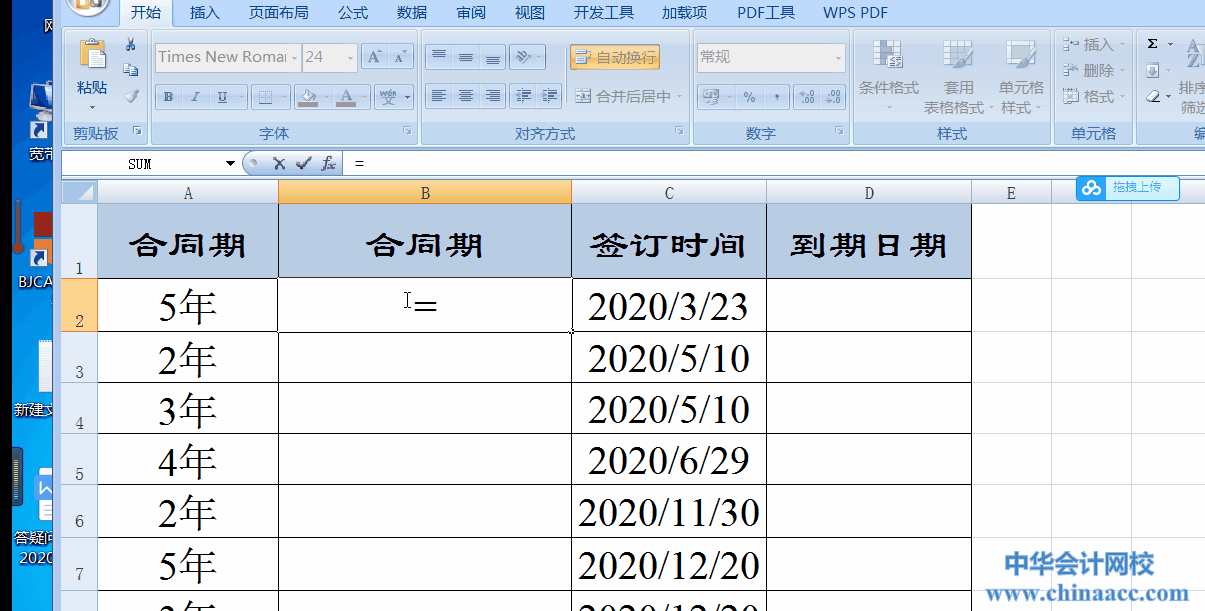Click the Clear (eraser) icon
This screenshot has height=611, width=1205.
pyautogui.click(x=1152, y=97)
